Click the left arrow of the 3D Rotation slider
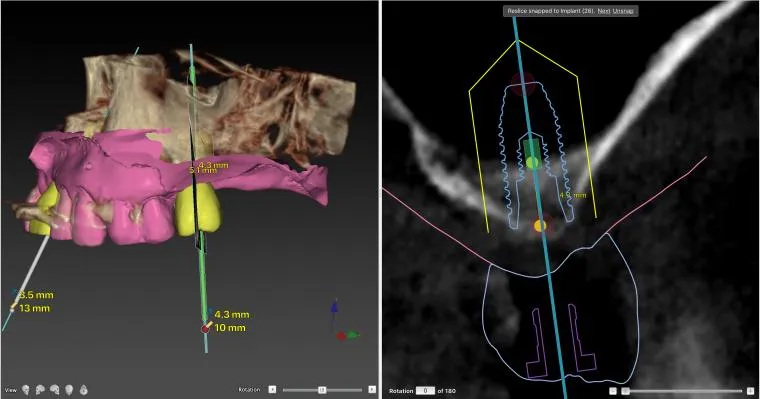Image resolution: width=760 pixels, height=399 pixels. click(x=272, y=389)
